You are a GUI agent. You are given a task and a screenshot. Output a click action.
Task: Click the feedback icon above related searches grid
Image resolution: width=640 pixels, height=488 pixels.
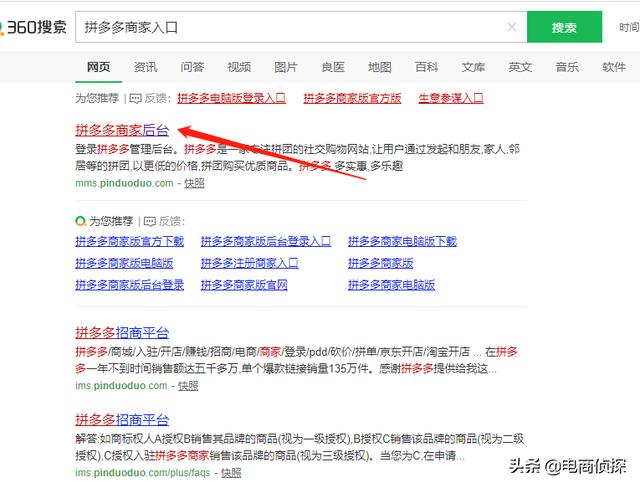click(149, 221)
